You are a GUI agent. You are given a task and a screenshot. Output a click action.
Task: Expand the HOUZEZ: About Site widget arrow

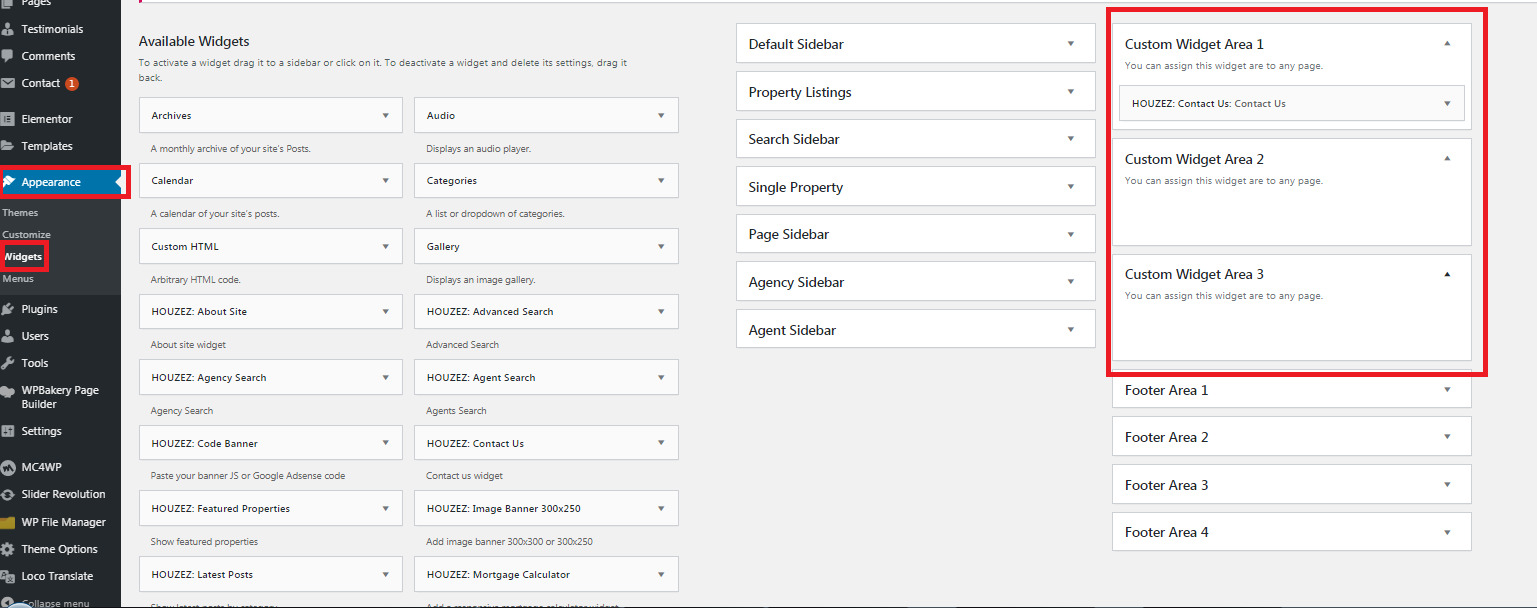[386, 312]
